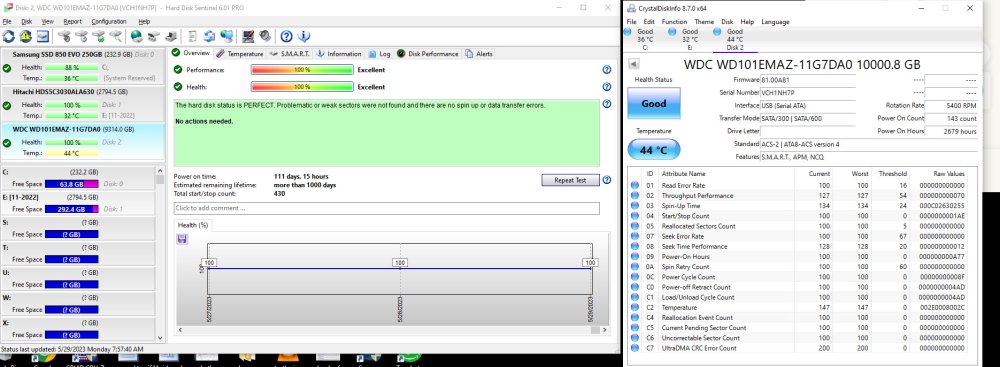
Task: Click status circle of UltraDMA CRC Error Count
Action: [635, 348]
